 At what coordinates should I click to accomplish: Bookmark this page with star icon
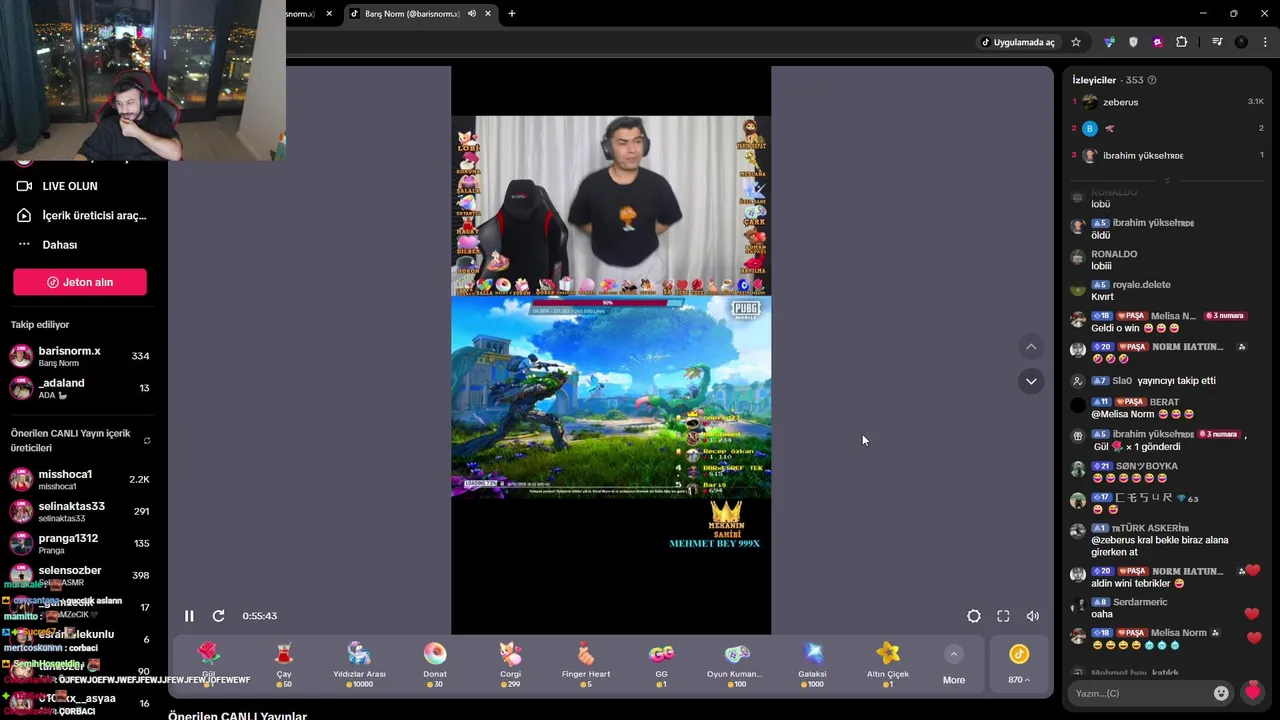click(x=1076, y=42)
